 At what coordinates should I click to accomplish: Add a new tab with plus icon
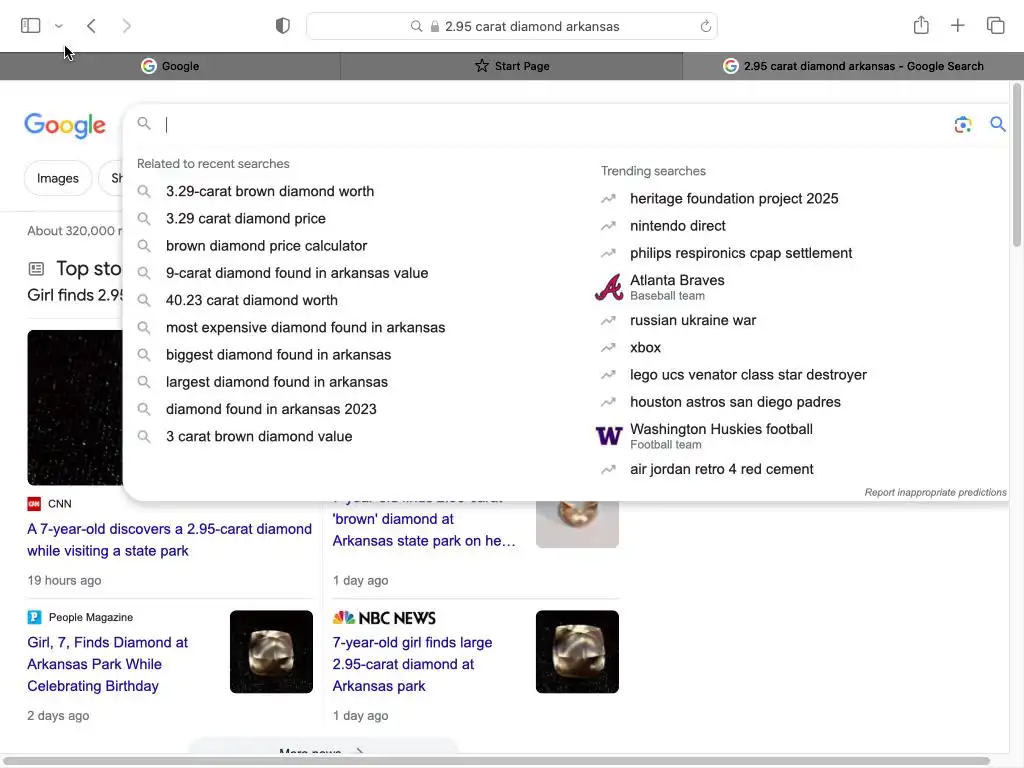957,25
